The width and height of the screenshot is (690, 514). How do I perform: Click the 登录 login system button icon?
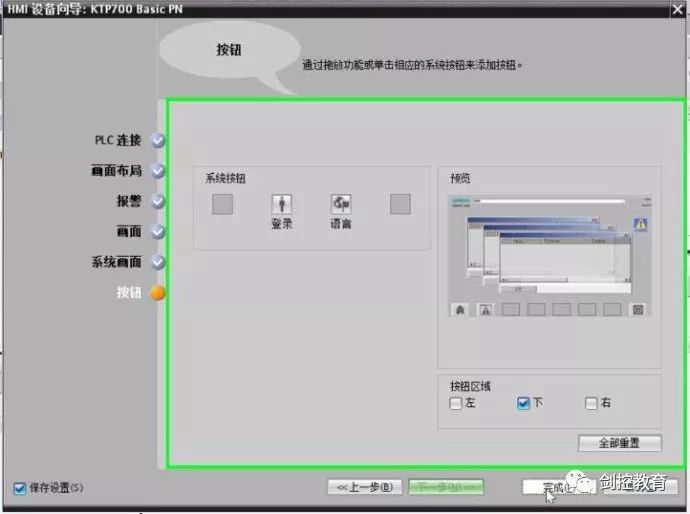point(282,204)
